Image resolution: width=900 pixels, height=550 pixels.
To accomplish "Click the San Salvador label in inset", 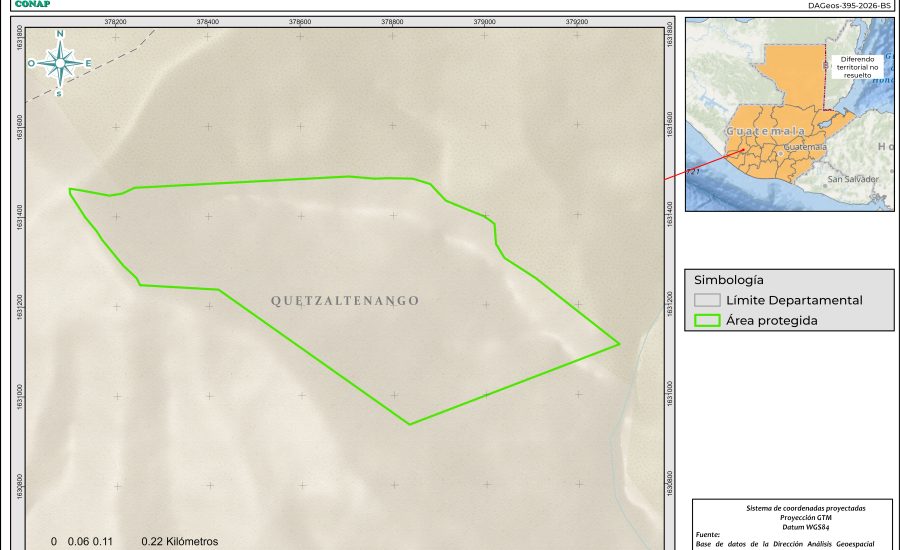I will click(x=852, y=179).
